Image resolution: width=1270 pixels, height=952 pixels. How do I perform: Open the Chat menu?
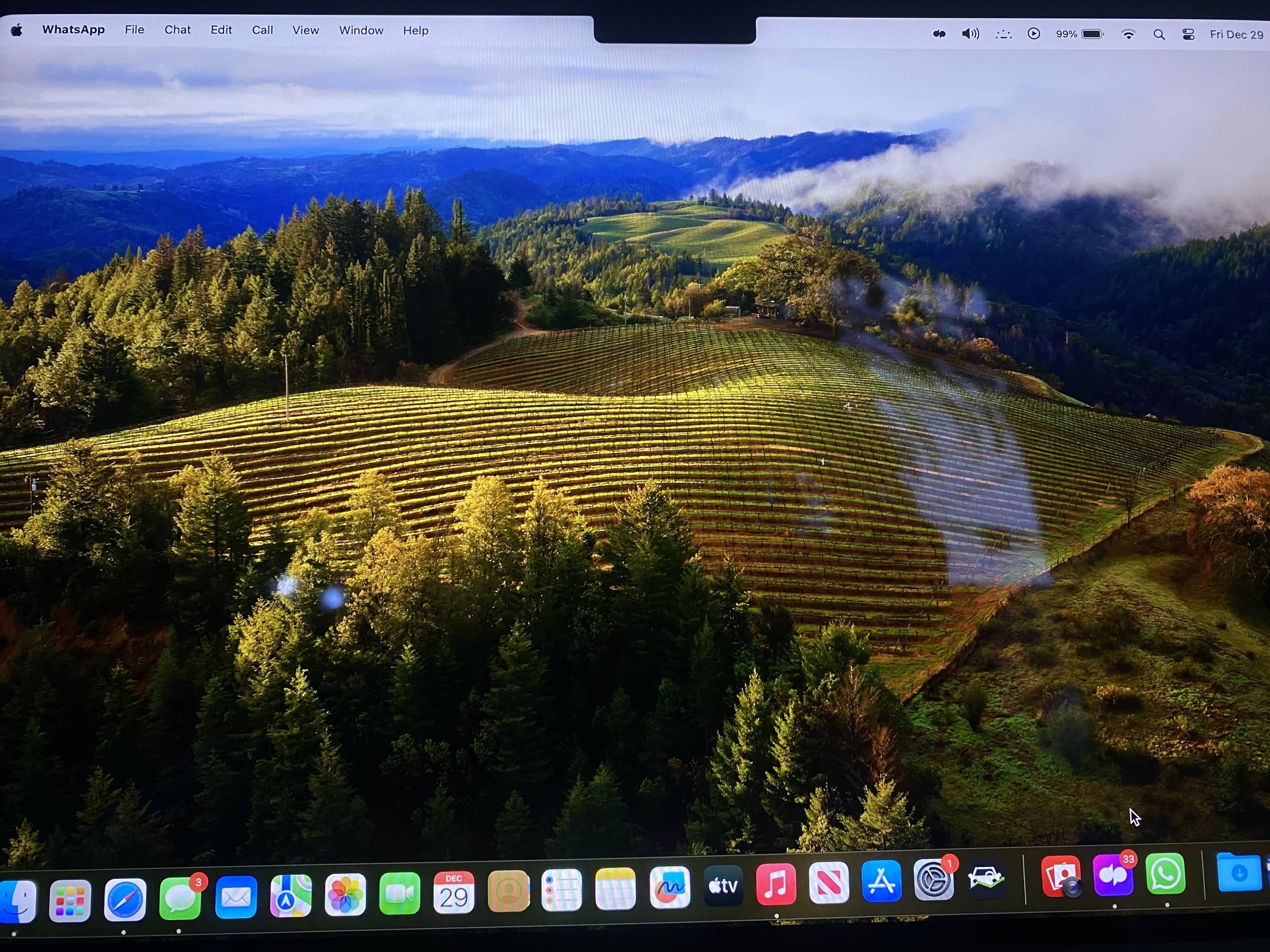[177, 30]
